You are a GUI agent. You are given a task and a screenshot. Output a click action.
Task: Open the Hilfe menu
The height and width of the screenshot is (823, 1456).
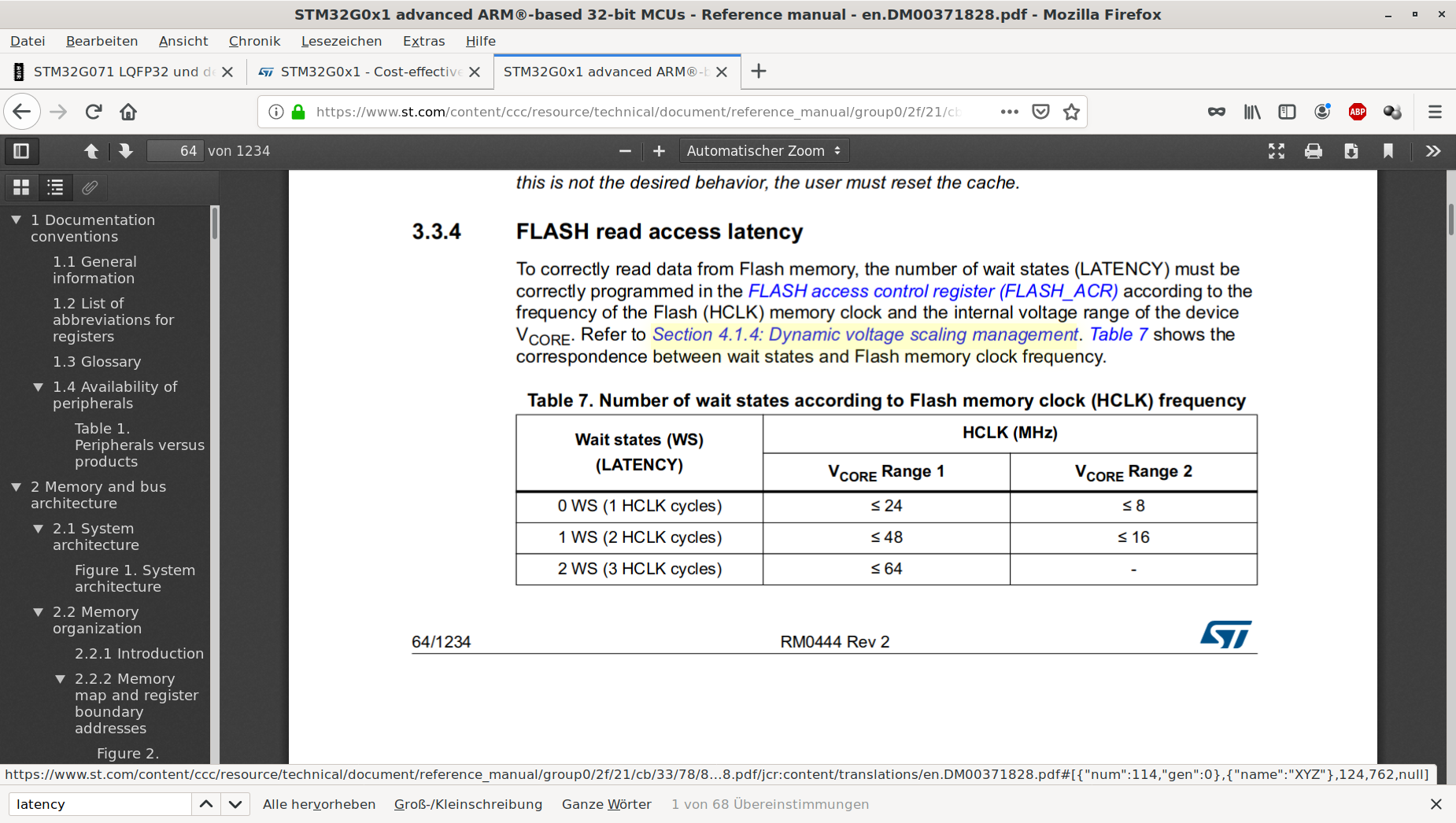pos(480,41)
